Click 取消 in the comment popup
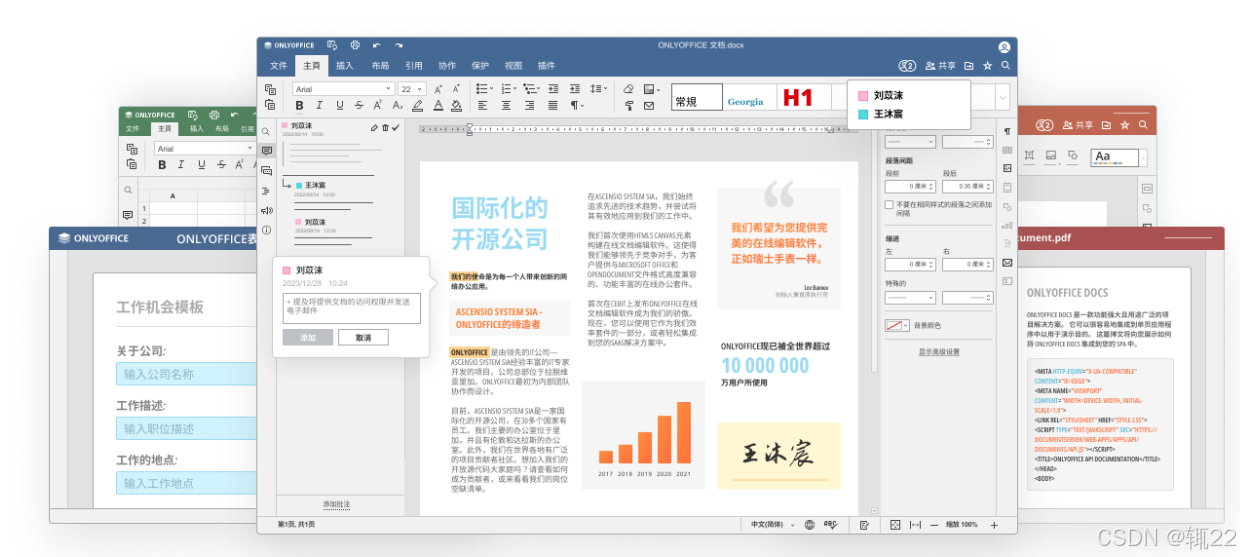This screenshot has height=557, width=1240. tap(363, 338)
